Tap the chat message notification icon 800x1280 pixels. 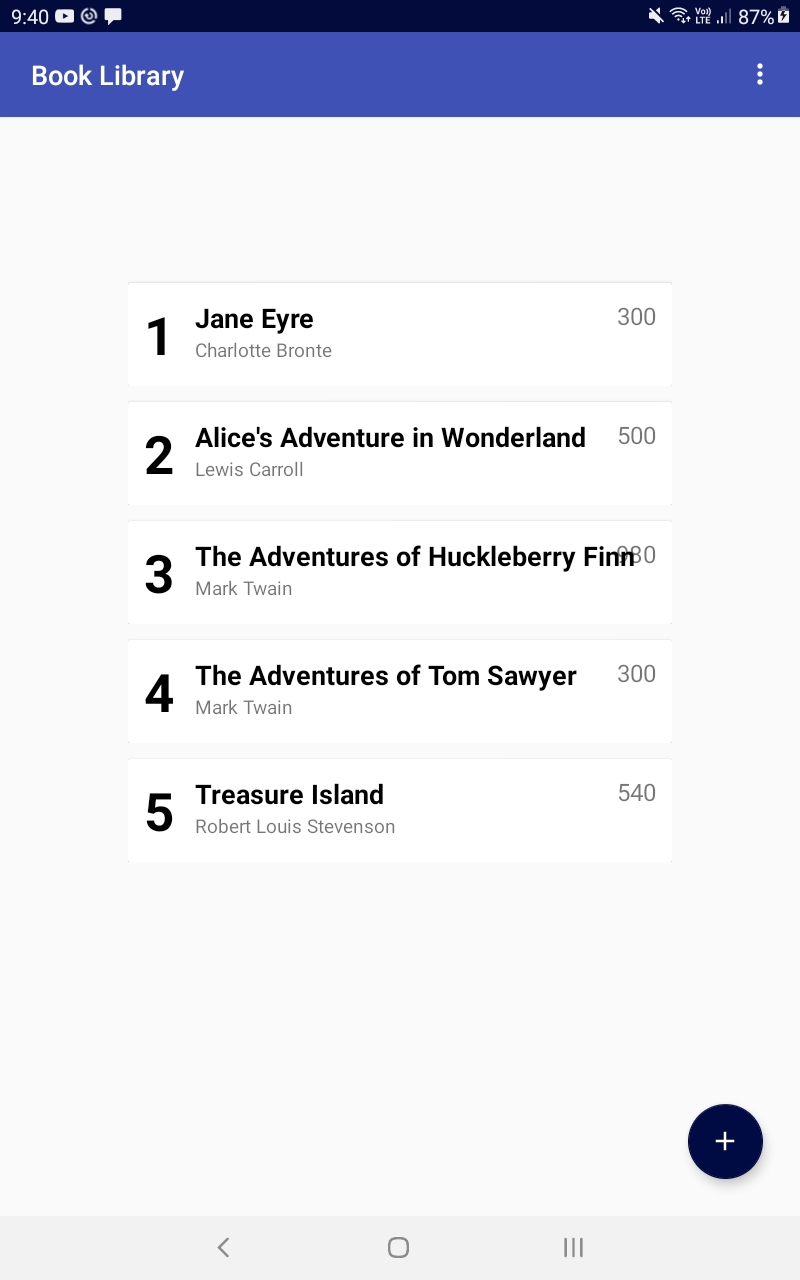coord(113,16)
